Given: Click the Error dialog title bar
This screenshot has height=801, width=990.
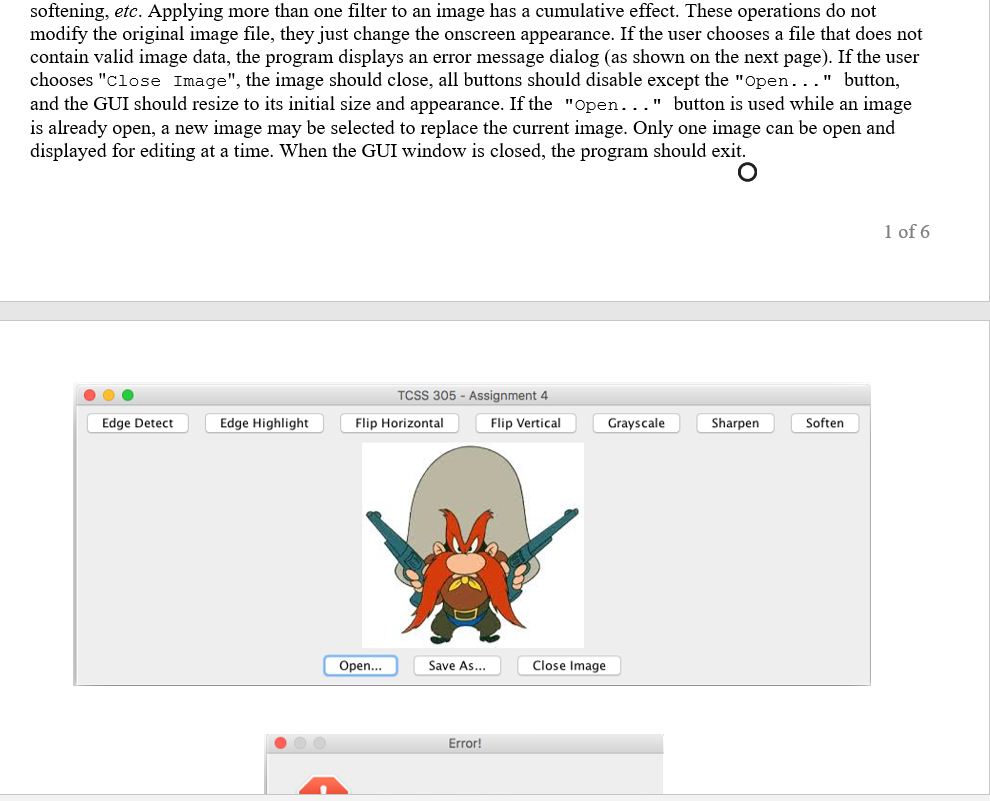Looking at the screenshot, I should (x=464, y=743).
